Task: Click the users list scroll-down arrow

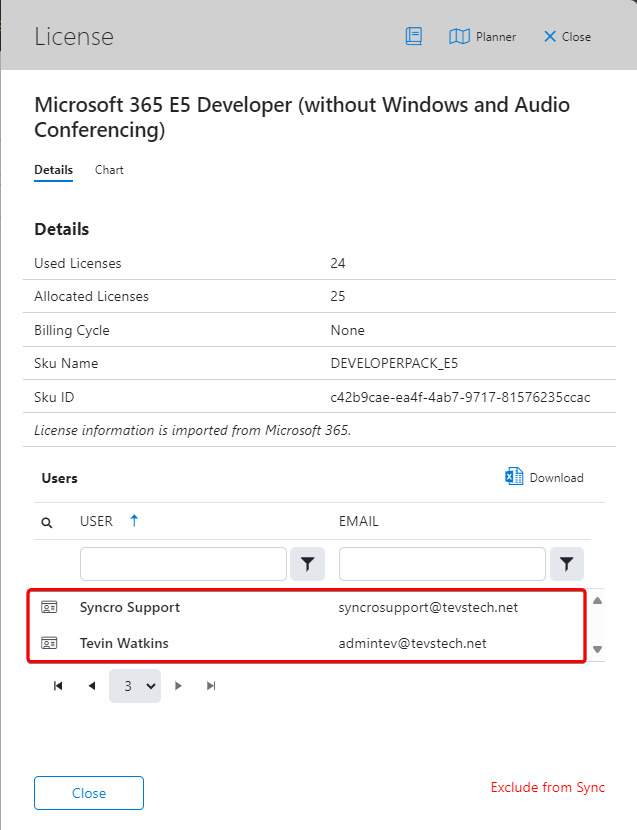Action: pyautogui.click(x=597, y=649)
